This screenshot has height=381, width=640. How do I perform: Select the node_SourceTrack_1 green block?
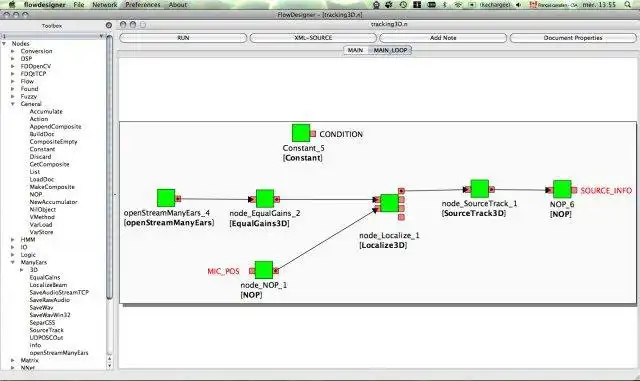479,189
